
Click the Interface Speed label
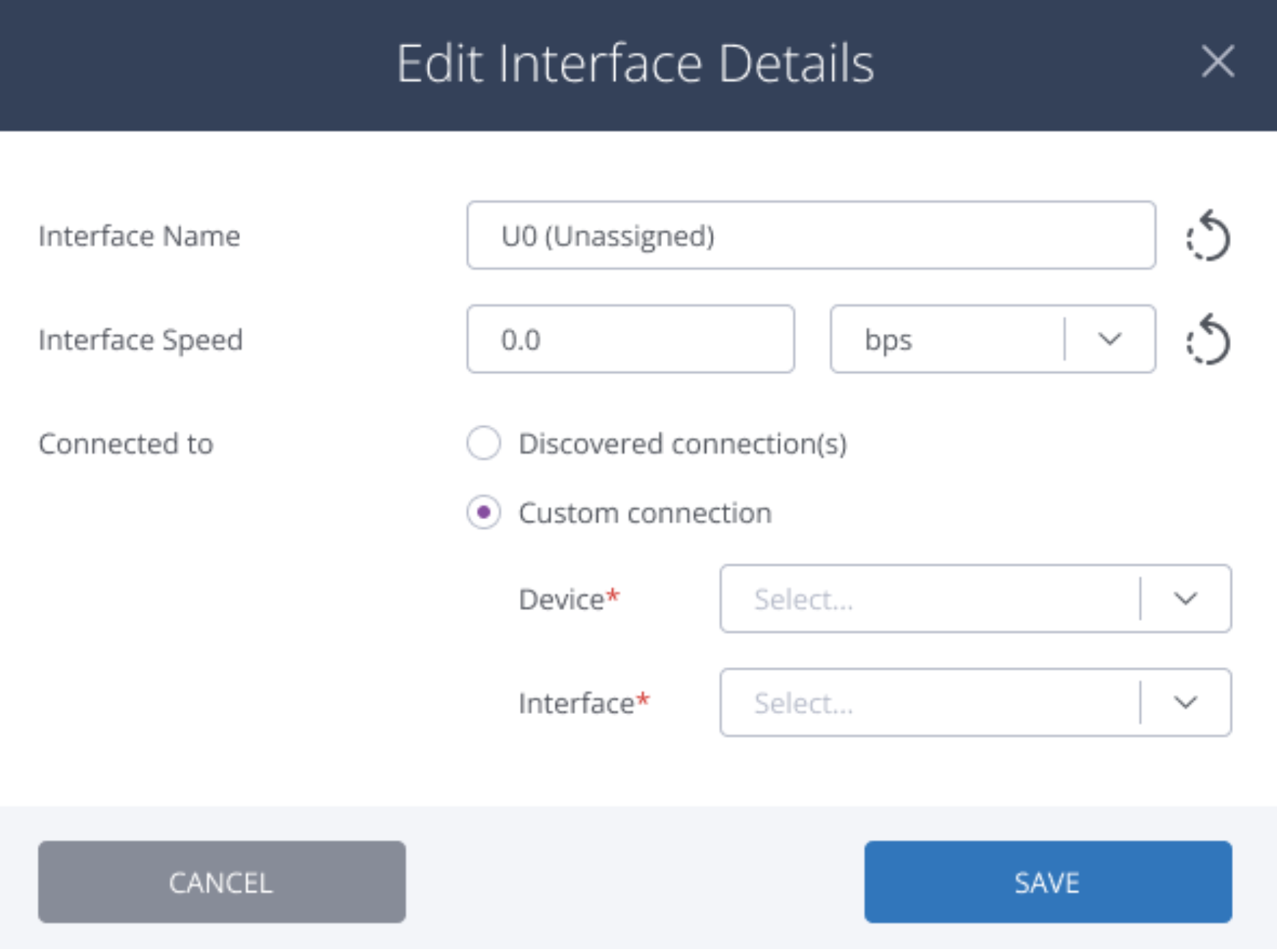pos(141,341)
